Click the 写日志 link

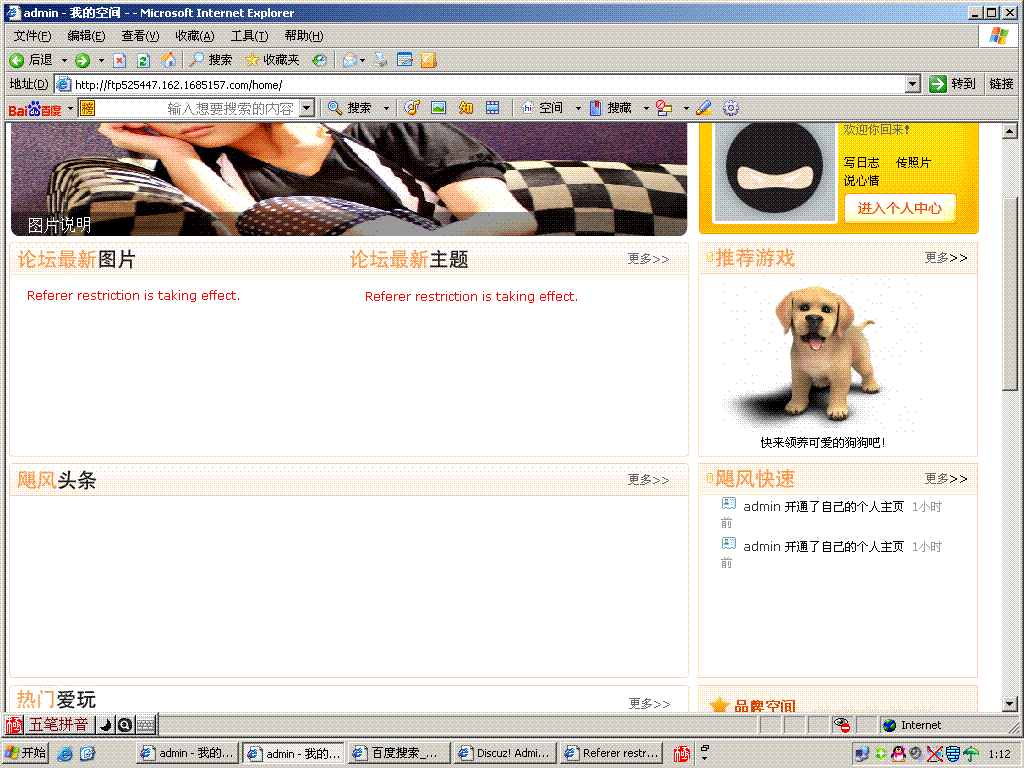point(861,163)
